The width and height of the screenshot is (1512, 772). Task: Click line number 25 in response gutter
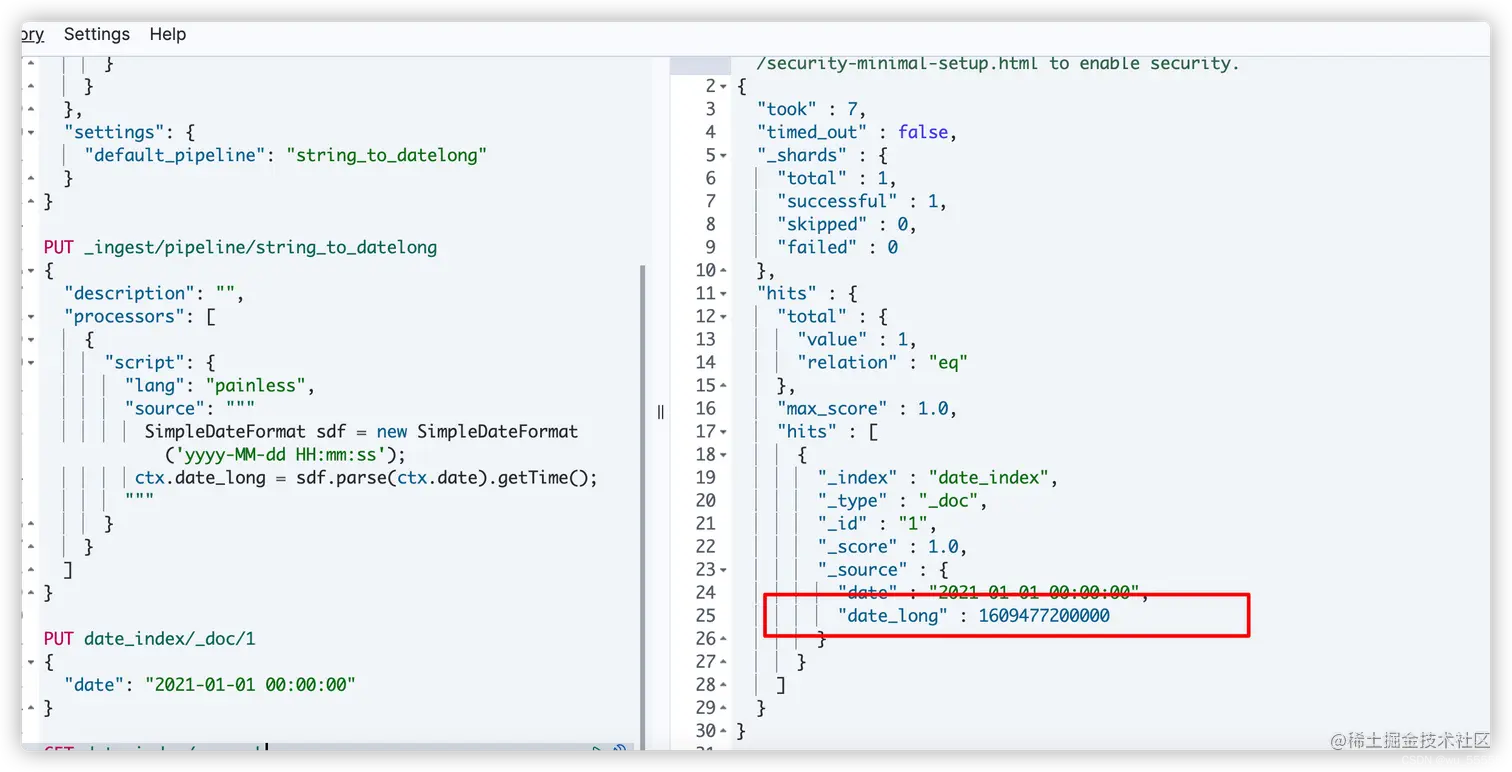click(x=705, y=615)
